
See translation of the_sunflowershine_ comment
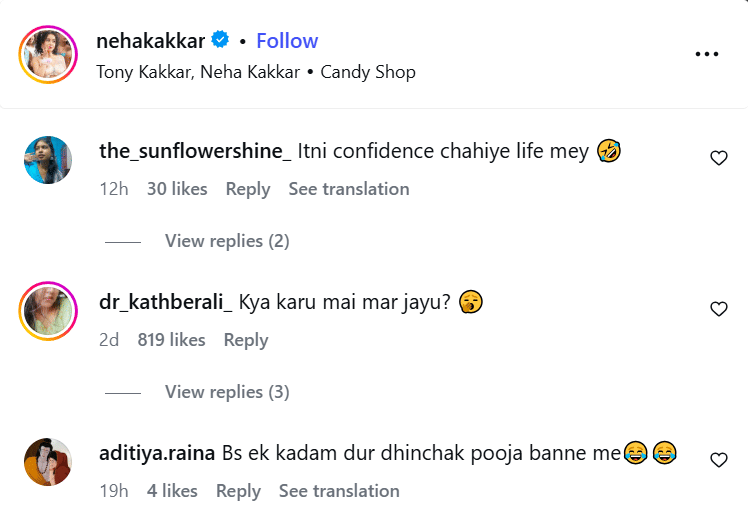349,189
